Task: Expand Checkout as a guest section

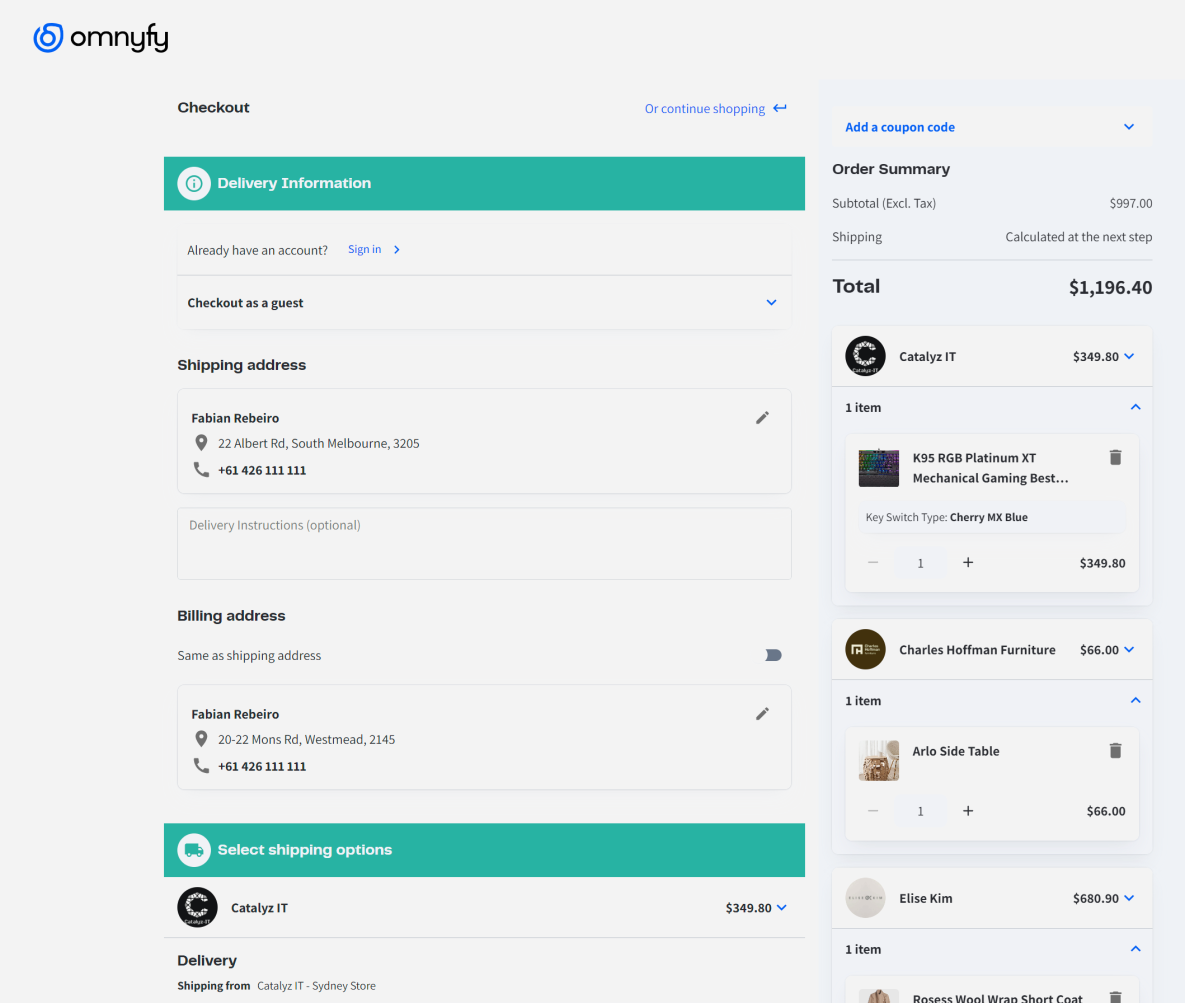Action: click(x=772, y=302)
